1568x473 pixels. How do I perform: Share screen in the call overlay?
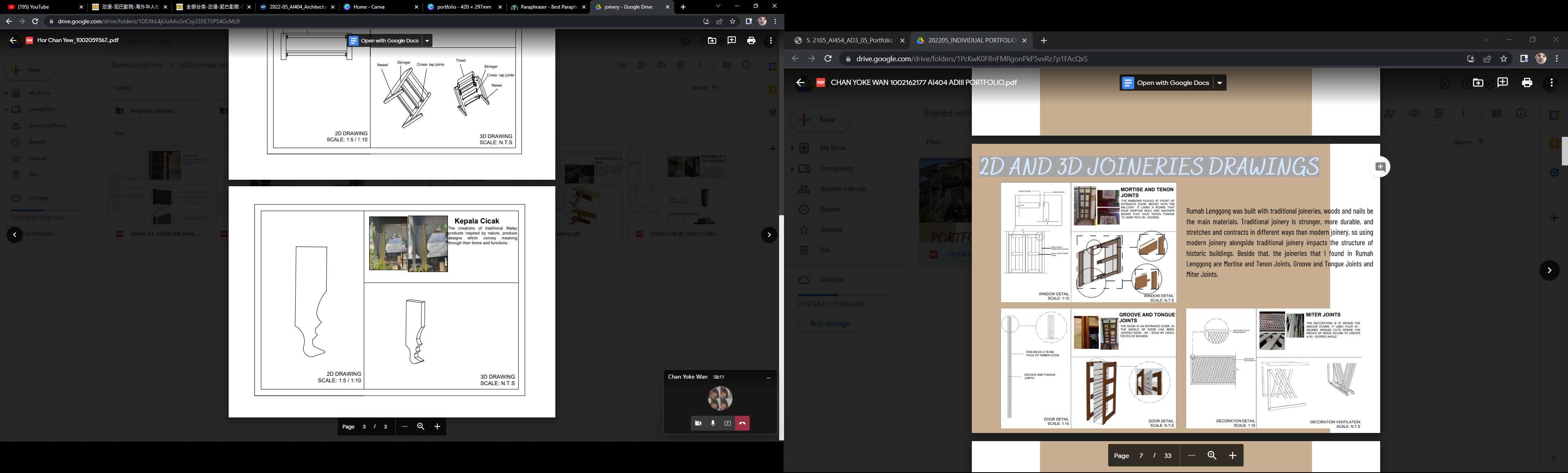(727, 423)
